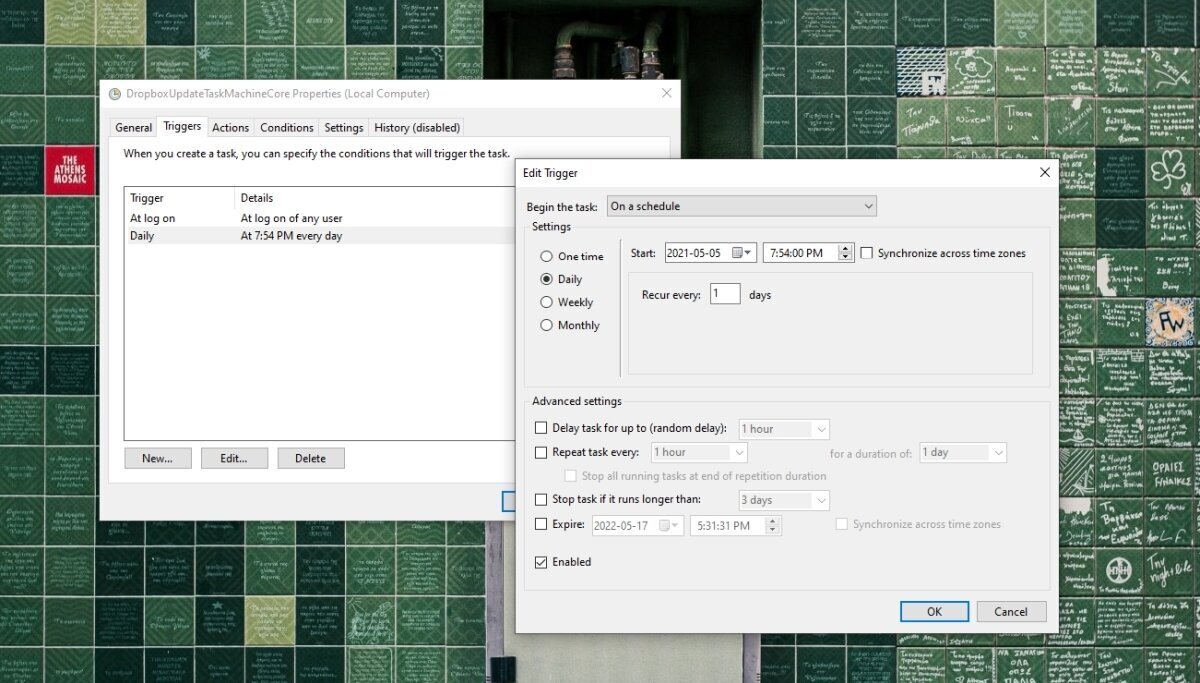The height and width of the screenshot is (683, 1200).
Task: Uncheck the Enabled checkbox
Action: (541, 561)
